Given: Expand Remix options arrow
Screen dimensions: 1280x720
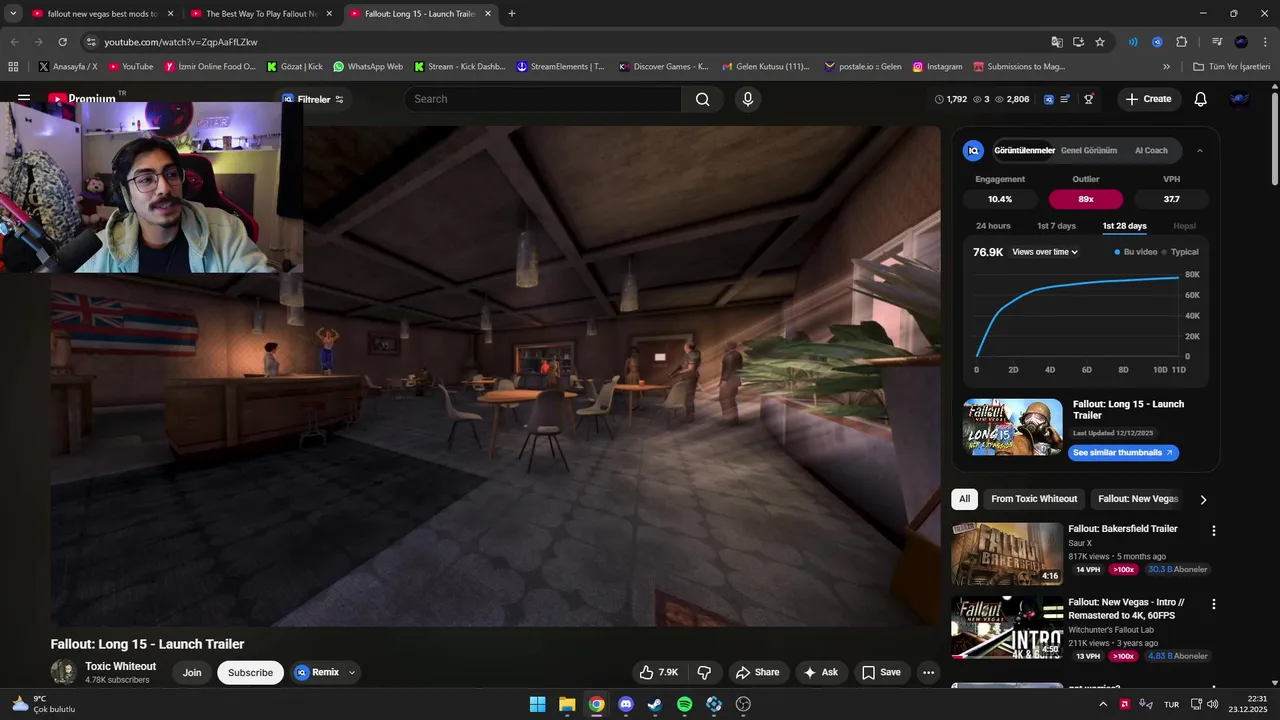Looking at the screenshot, I should [x=351, y=673].
